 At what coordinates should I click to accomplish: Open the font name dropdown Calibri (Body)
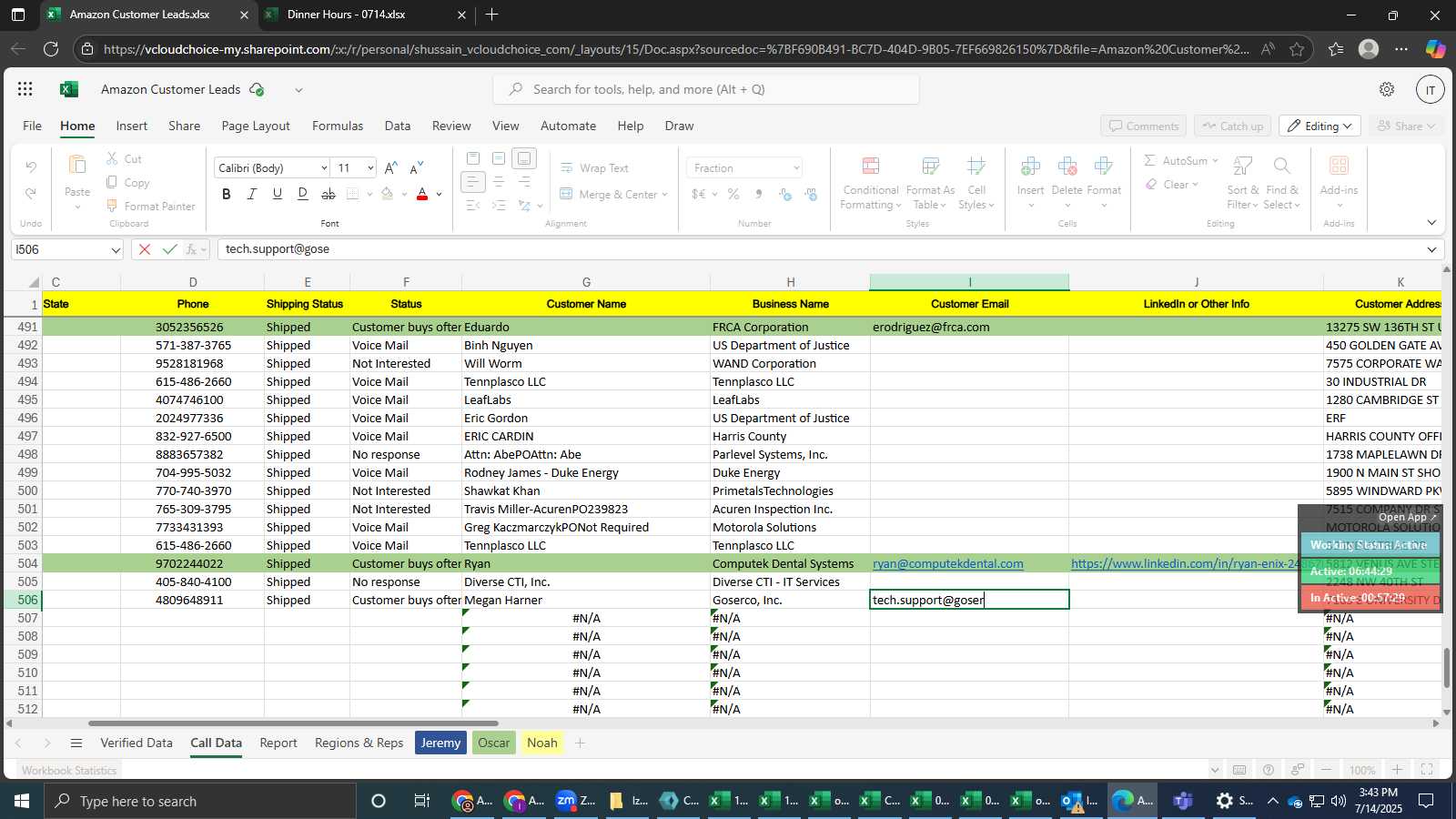point(324,168)
